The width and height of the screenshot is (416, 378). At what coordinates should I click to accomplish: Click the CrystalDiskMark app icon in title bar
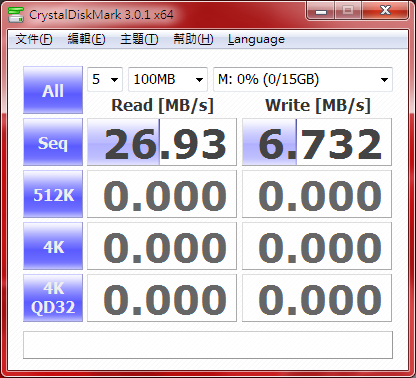click(x=16, y=14)
